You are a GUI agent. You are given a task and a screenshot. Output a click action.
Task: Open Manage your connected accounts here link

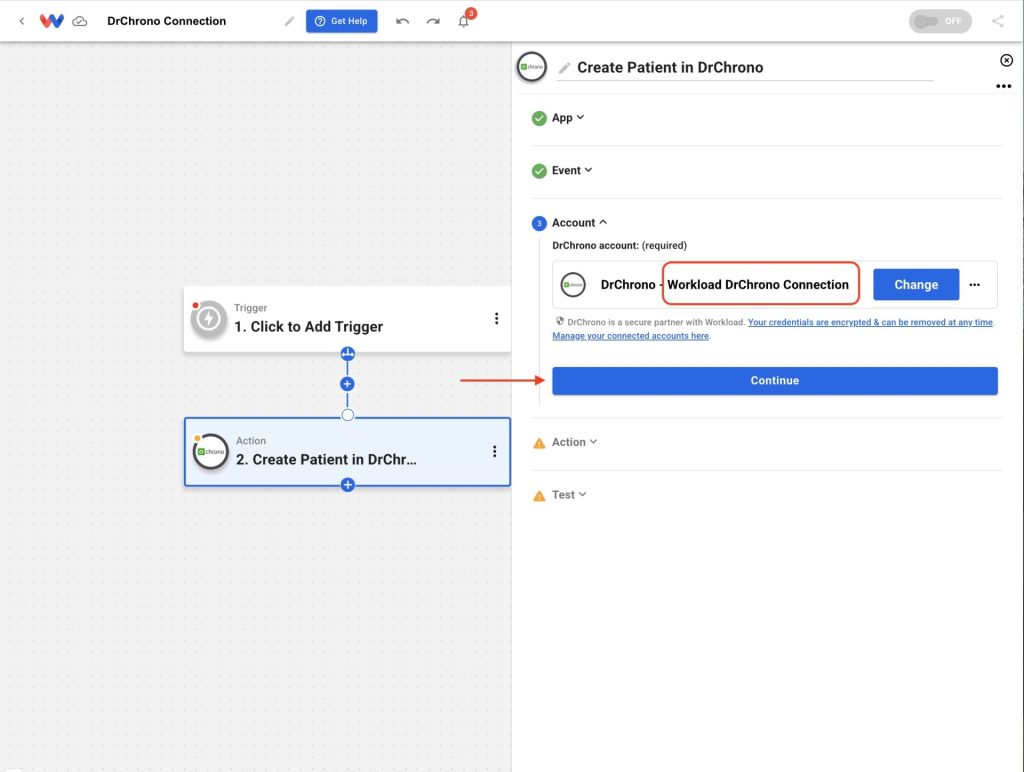[x=630, y=336]
